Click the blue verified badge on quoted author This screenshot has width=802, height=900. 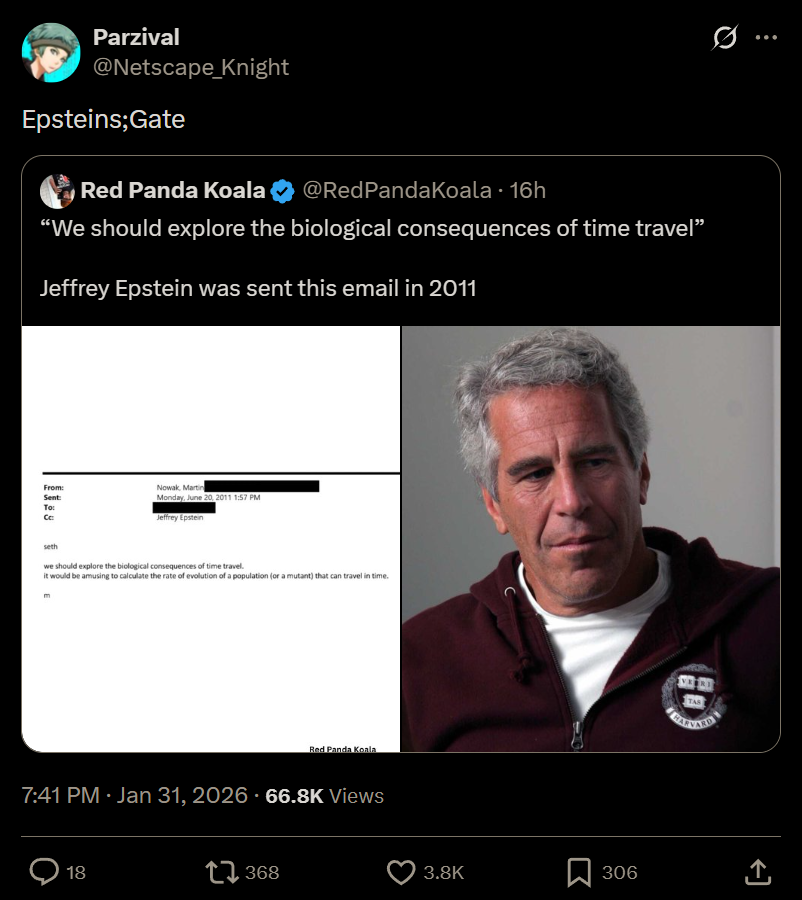point(283,190)
